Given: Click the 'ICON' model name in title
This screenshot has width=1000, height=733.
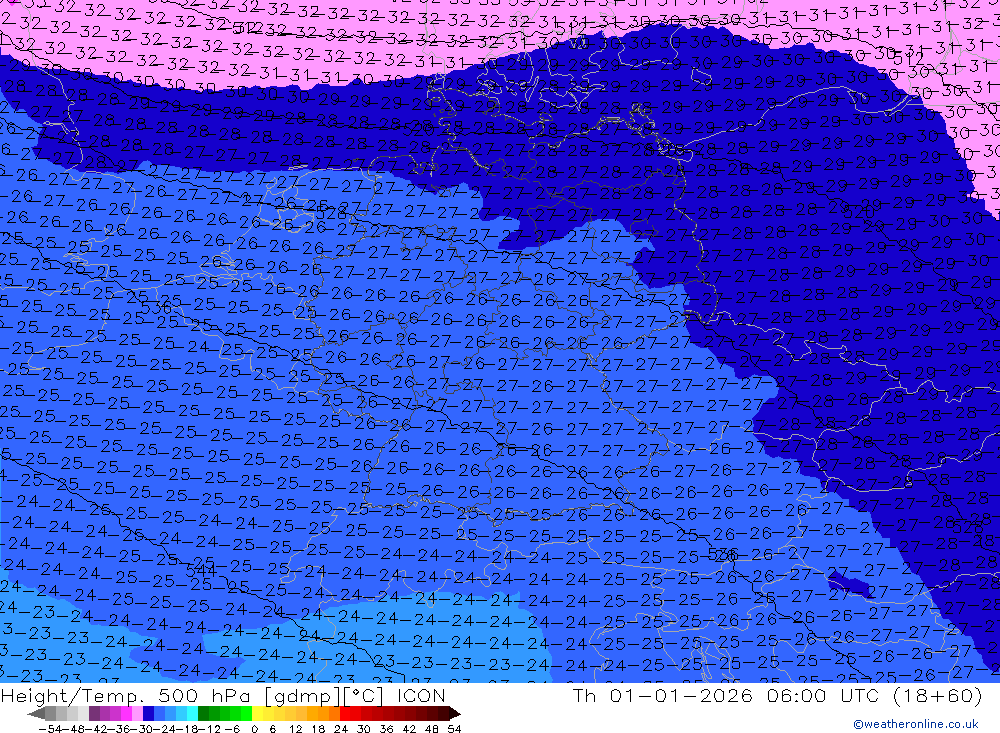Looking at the screenshot, I should point(421,695).
